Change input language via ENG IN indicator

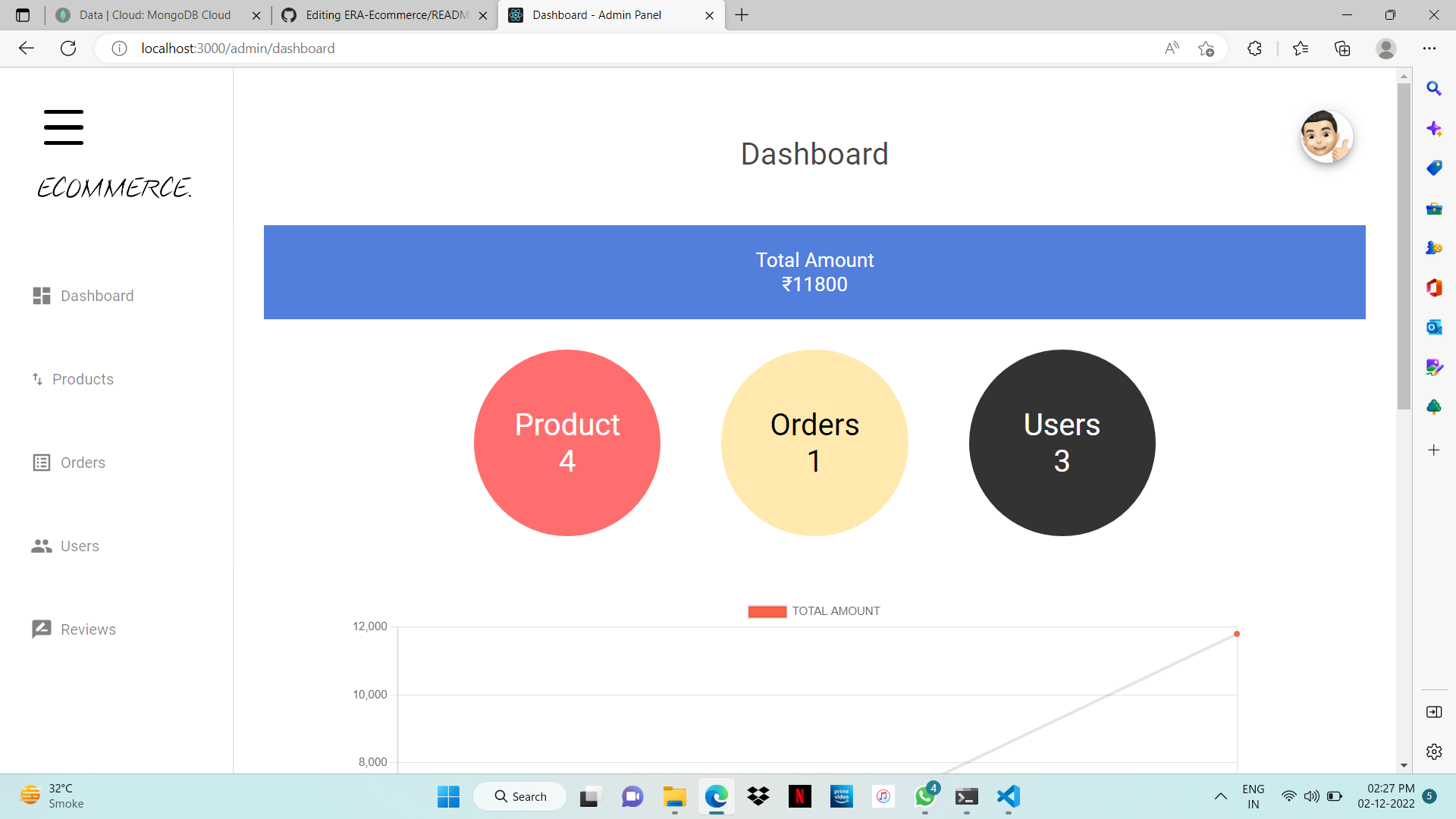click(1254, 796)
